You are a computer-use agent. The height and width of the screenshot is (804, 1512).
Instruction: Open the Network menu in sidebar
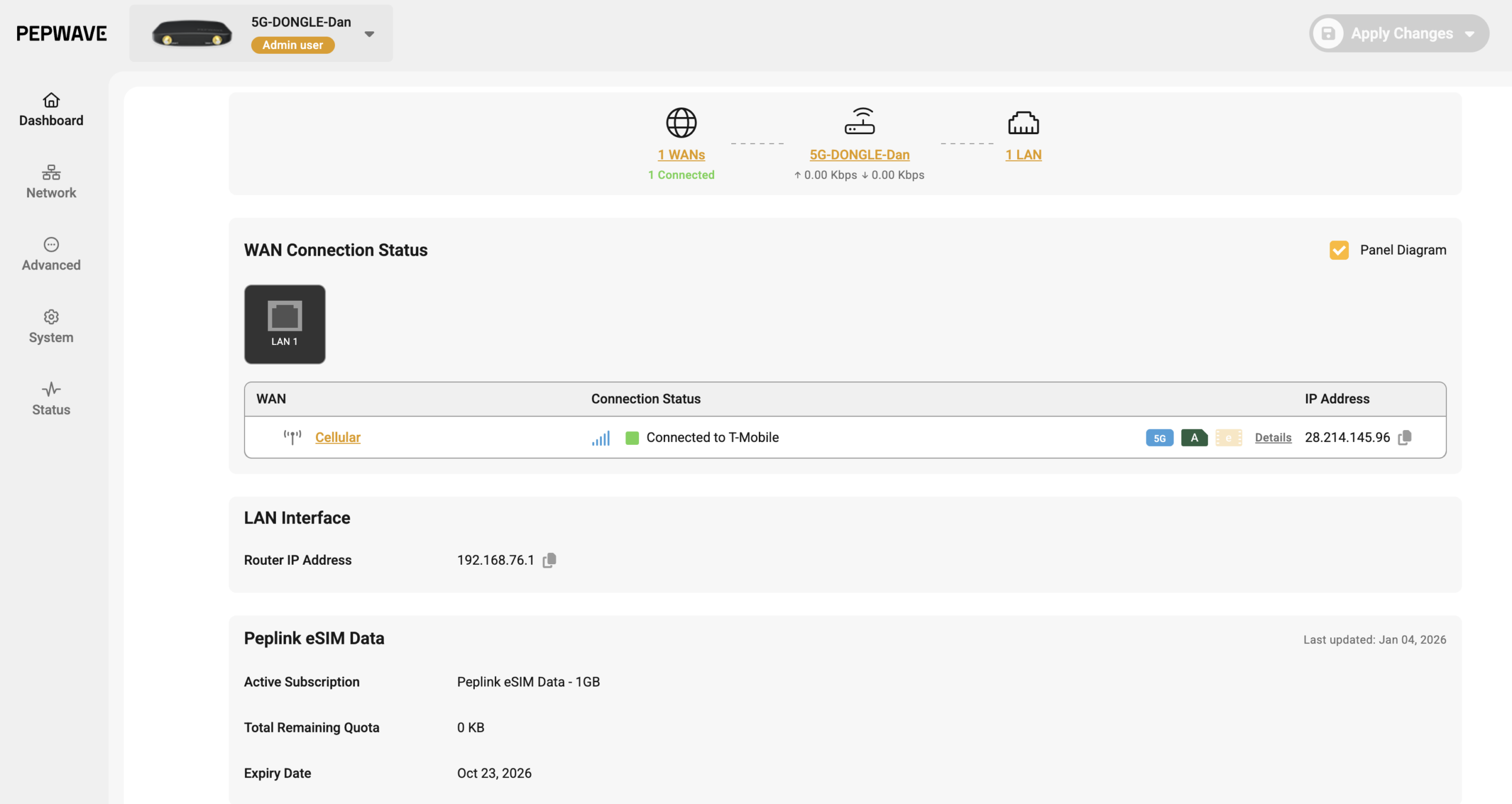coord(51,181)
